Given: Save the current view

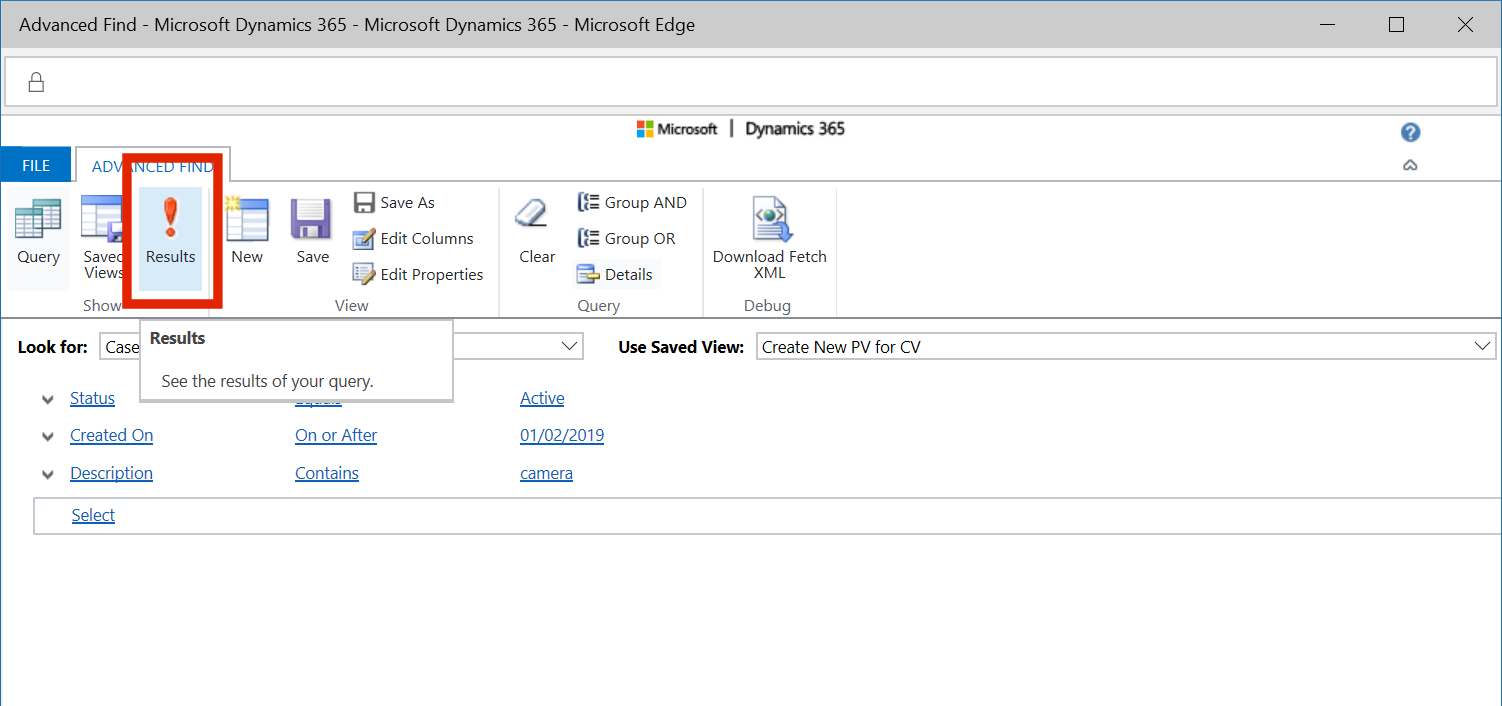Looking at the screenshot, I should point(312,232).
